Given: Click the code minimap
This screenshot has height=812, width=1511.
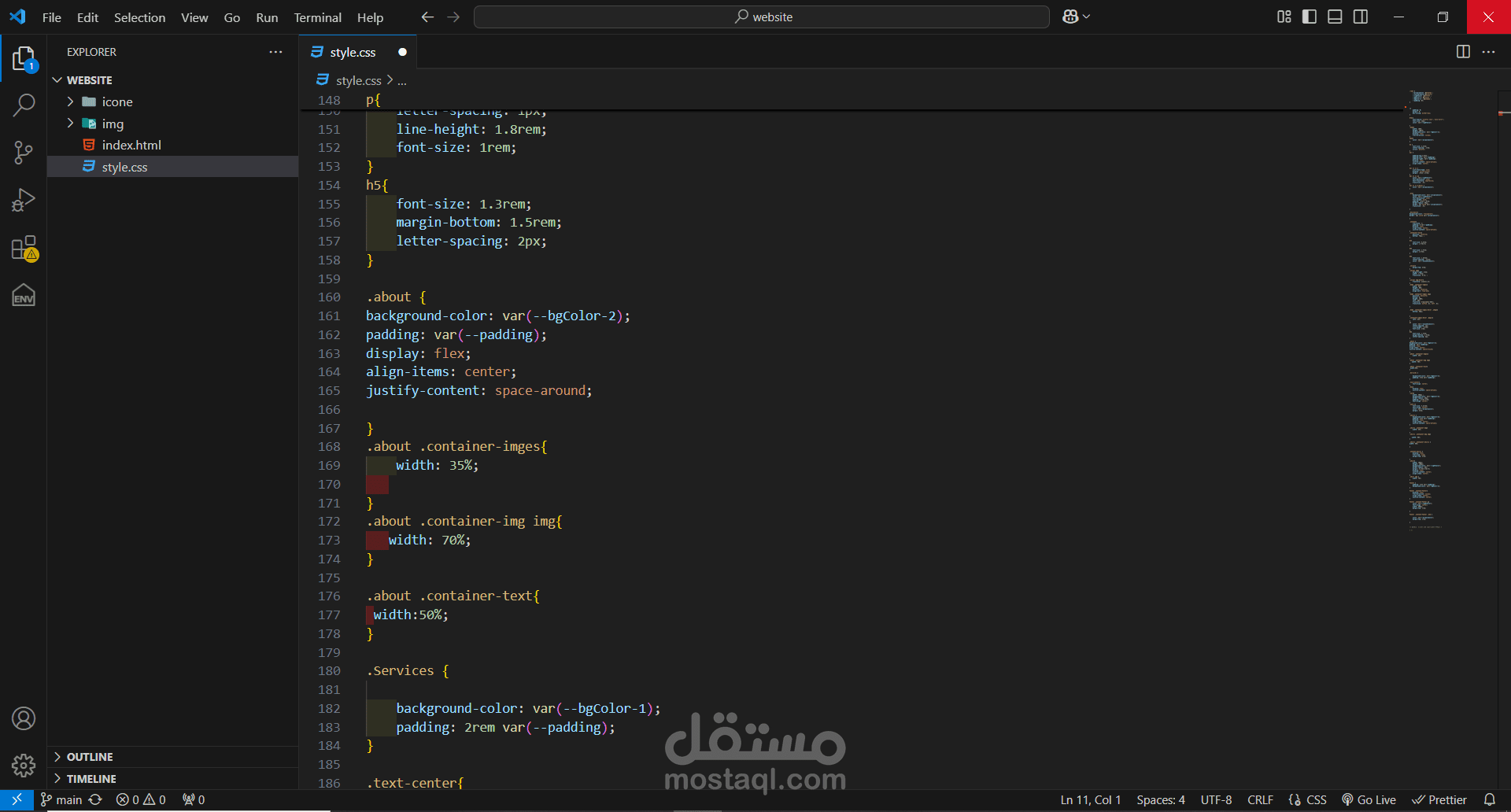Looking at the screenshot, I should click(1425, 311).
